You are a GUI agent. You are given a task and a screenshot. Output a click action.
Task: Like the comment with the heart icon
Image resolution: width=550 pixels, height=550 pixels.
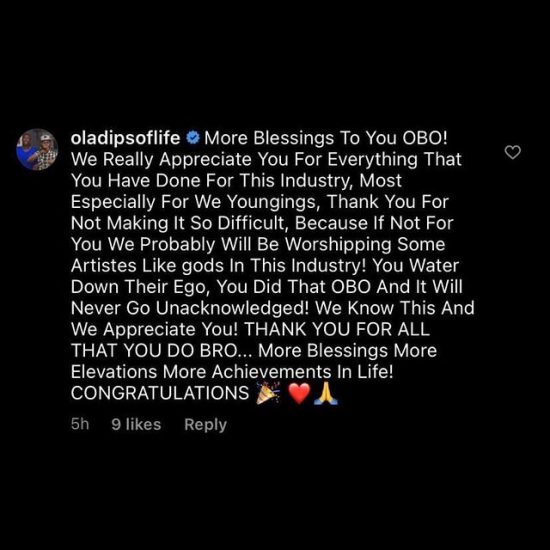(x=512, y=152)
